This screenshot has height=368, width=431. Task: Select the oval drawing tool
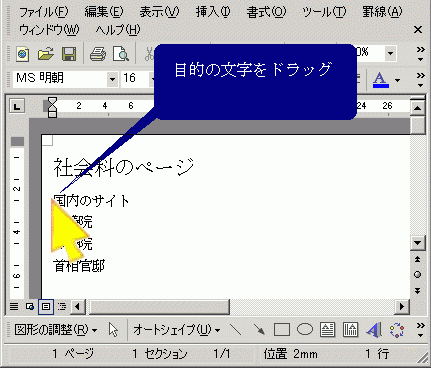(x=305, y=330)
